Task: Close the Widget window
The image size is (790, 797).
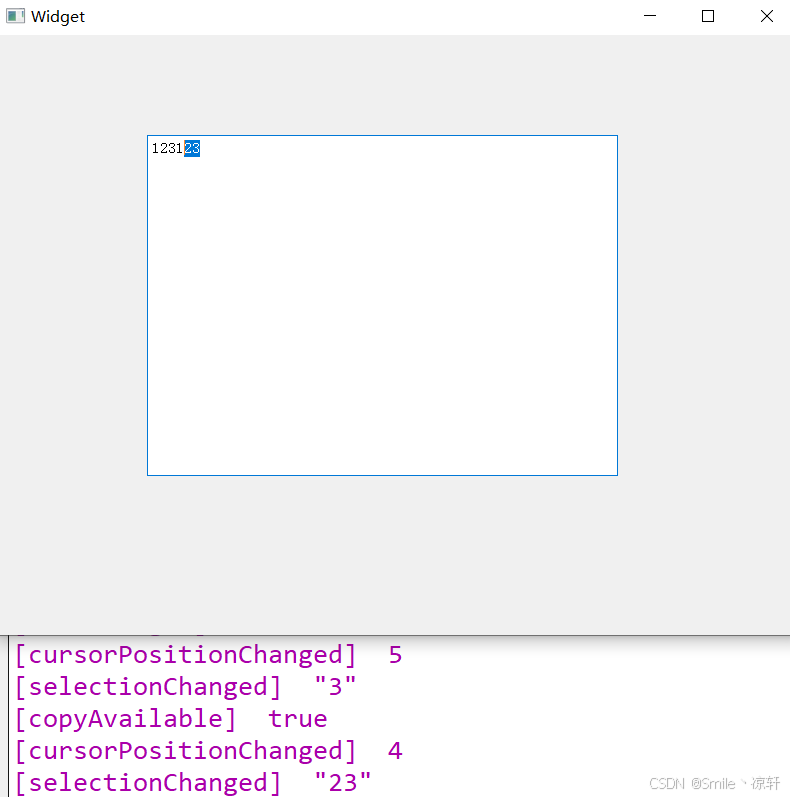Action: (767, 16)
